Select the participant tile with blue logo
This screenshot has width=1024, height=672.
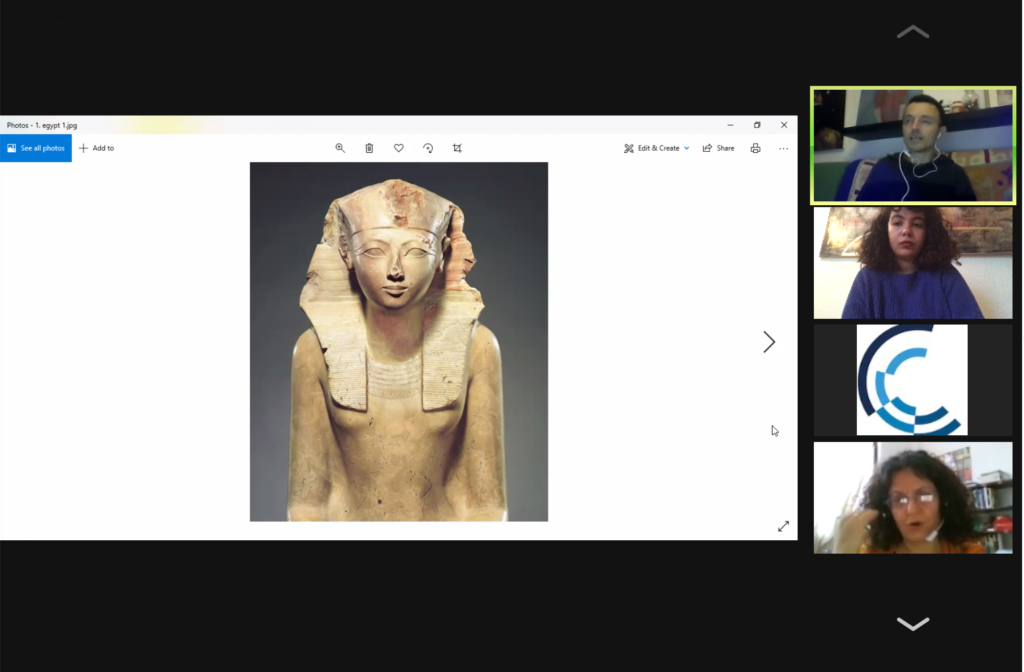[x=913, y=380]
